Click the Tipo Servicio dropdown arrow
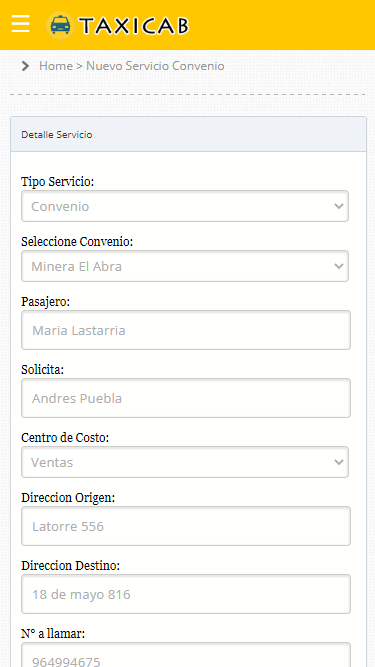Viewport: 375px width, 667px height. tap(339, 206)
